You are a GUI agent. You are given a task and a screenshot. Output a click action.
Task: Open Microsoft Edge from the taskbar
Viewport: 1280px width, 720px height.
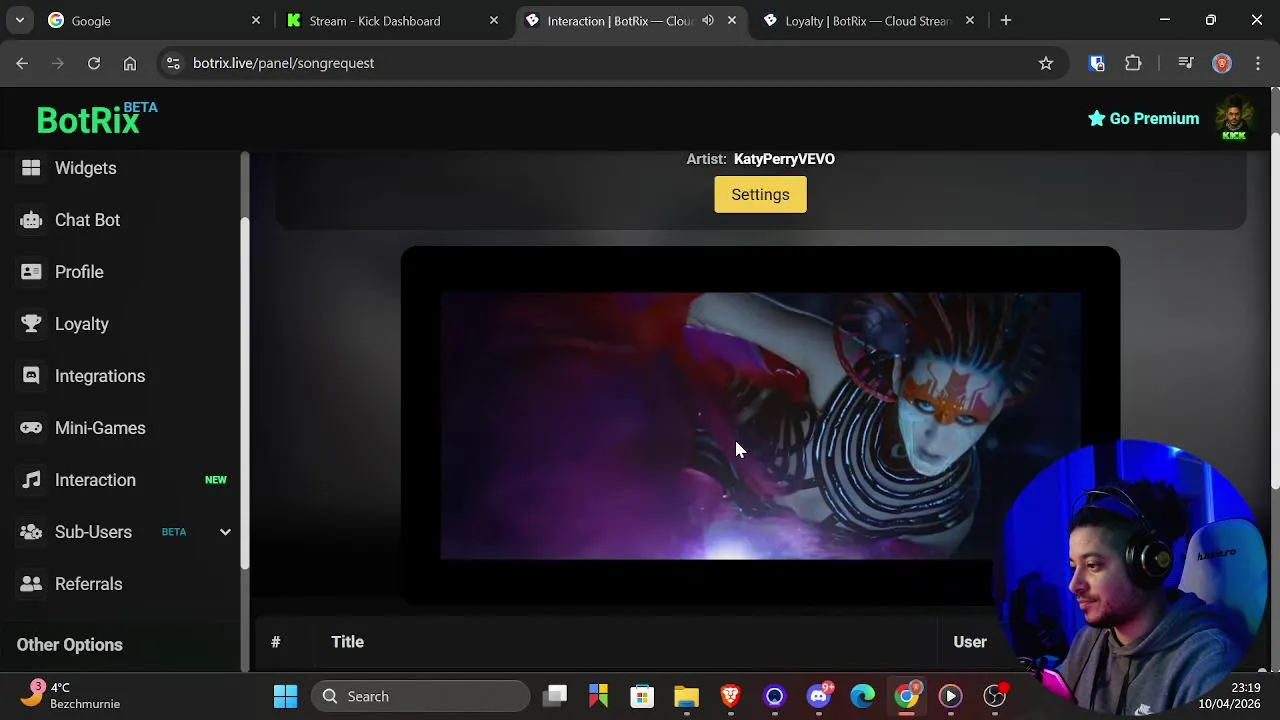(x=862, y=696)
